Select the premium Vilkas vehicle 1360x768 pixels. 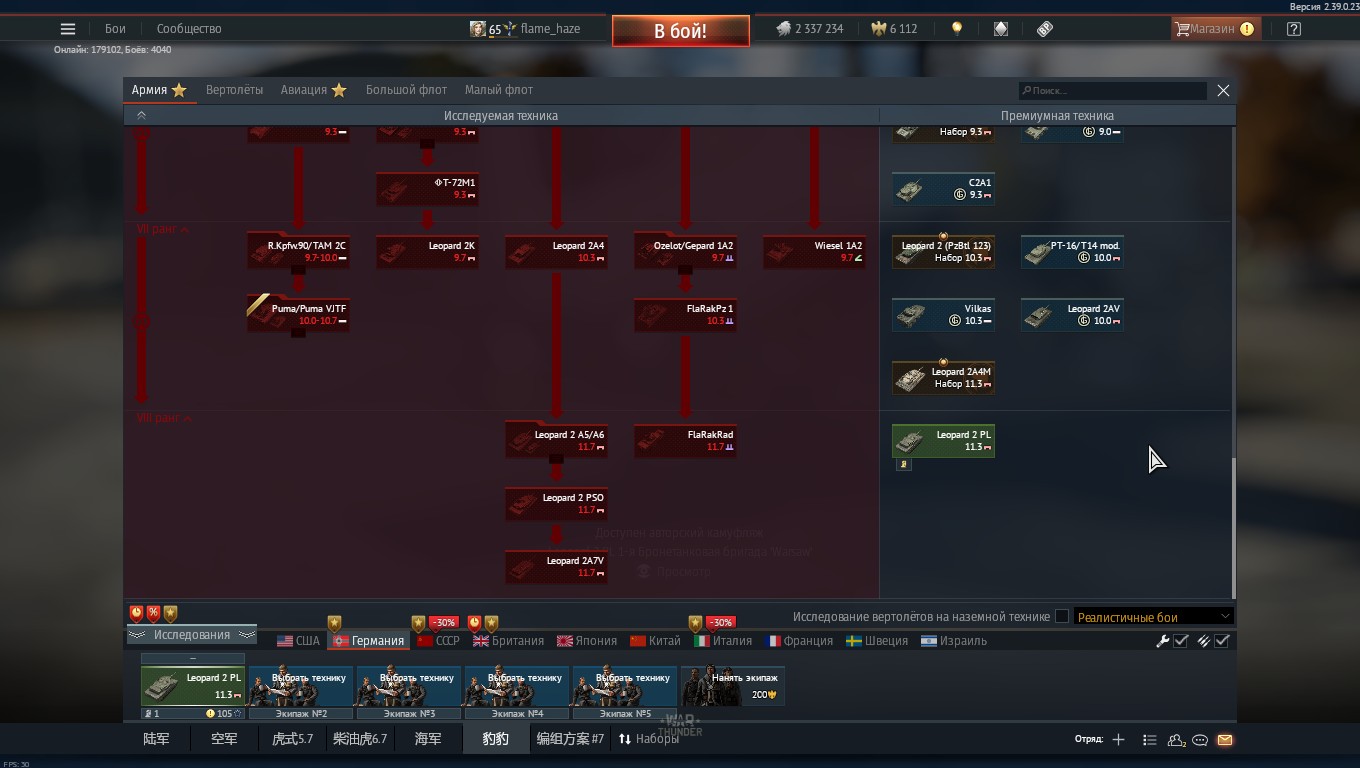(x=943, y=314)
